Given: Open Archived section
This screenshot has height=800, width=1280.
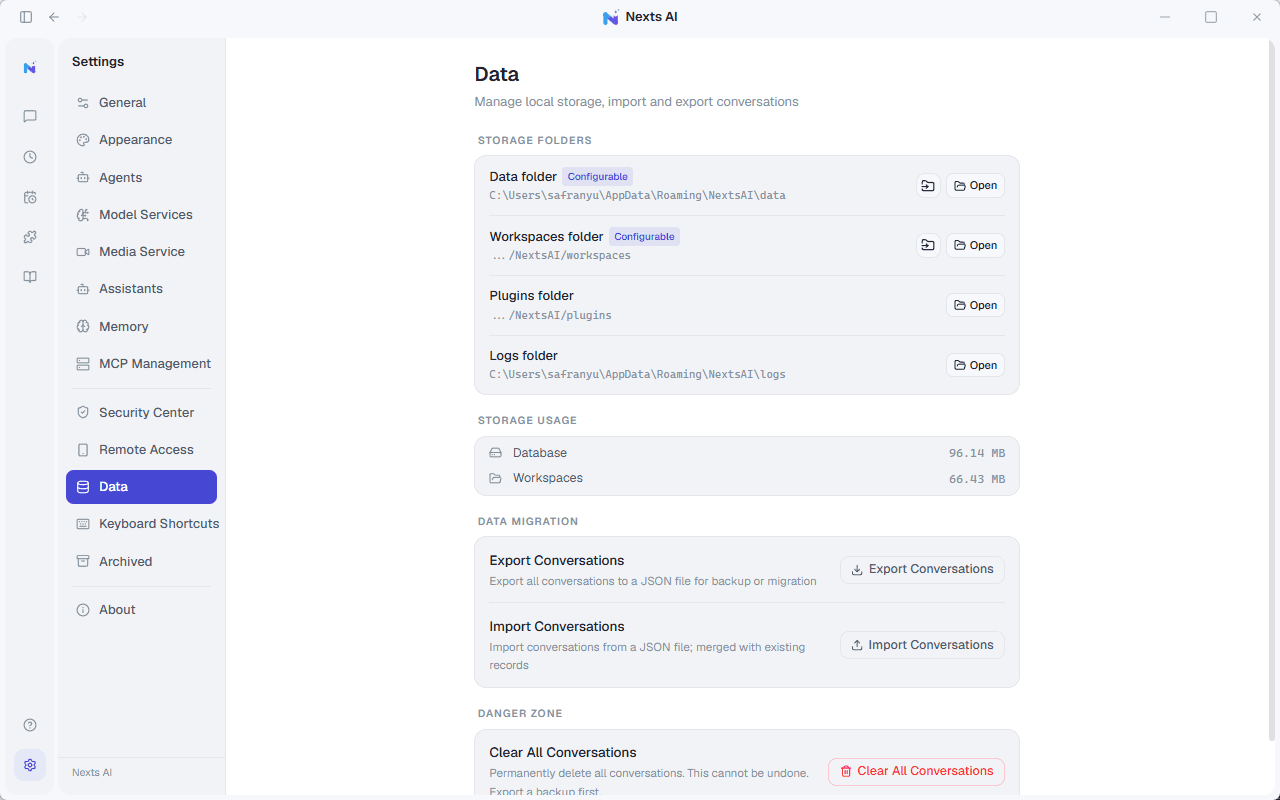Looking at the screenshot, I should (x=141, y=562).
